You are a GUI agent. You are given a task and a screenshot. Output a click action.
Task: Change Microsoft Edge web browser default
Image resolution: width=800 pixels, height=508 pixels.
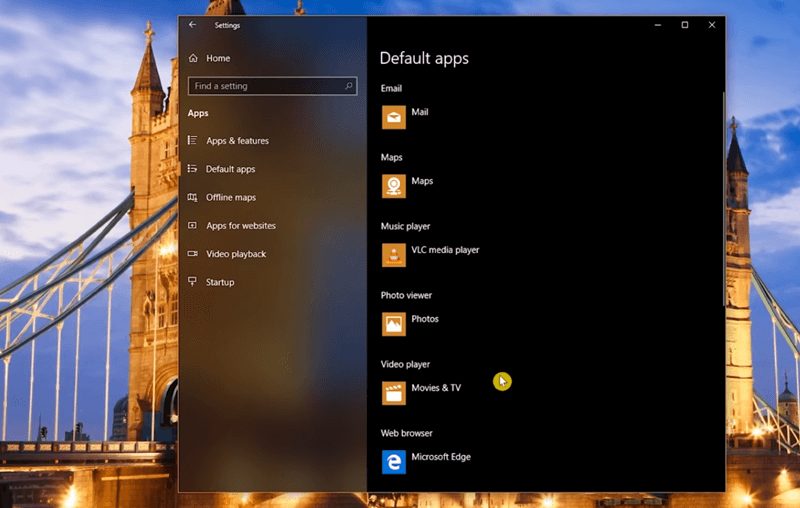[x=441, y=457]
